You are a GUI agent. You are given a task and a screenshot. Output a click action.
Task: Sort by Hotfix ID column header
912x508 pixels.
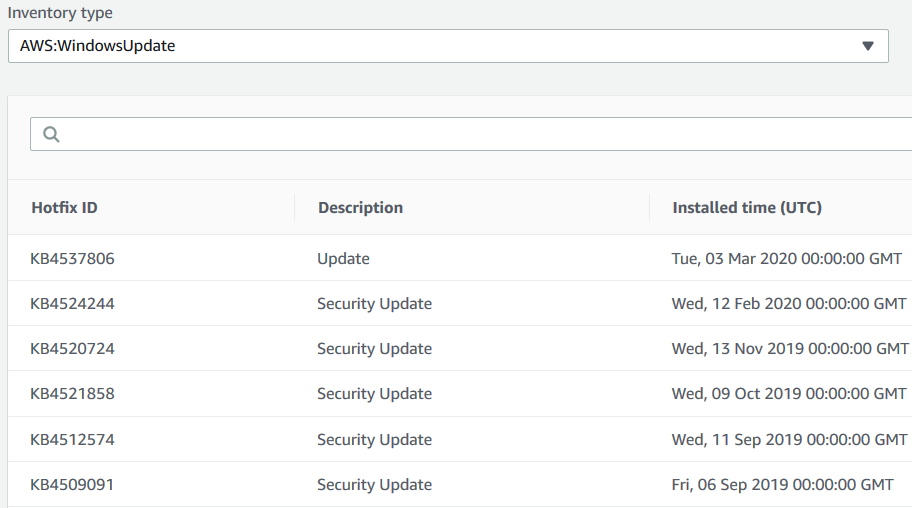point(65,208)
